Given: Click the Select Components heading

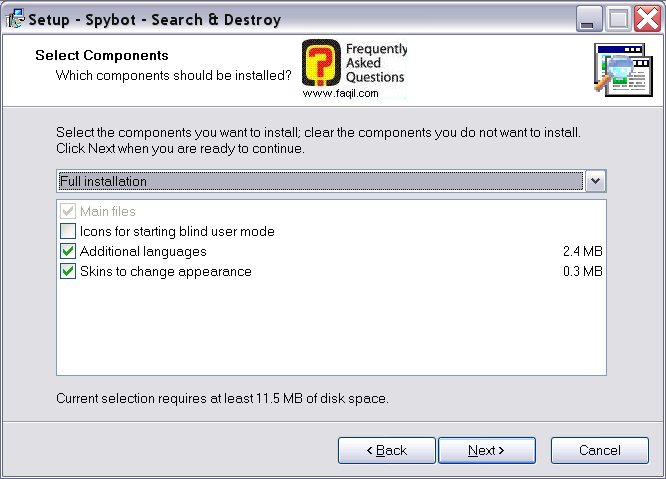Looking at the screenshot, I should point(102,55).
